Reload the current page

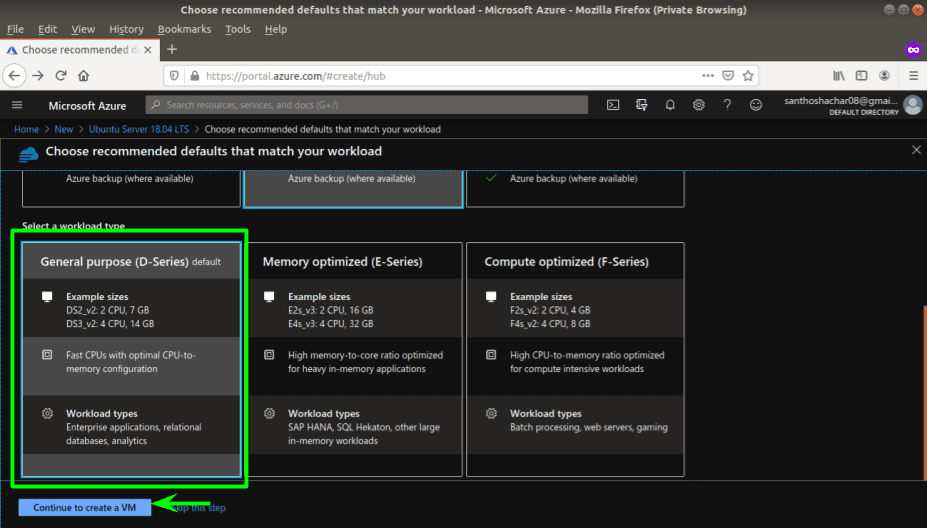click(60, 76)
